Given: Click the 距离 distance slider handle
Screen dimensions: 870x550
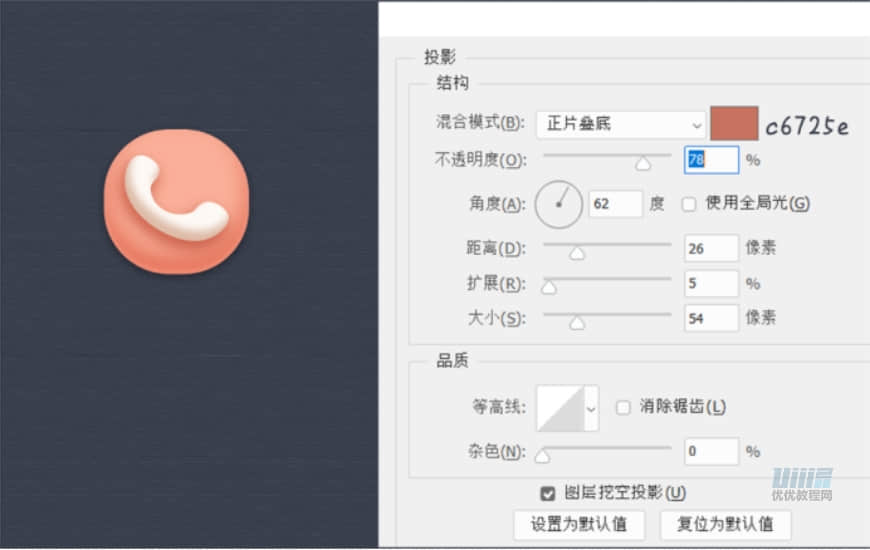Looking at the screenshot, I should (x=577, y=254).
